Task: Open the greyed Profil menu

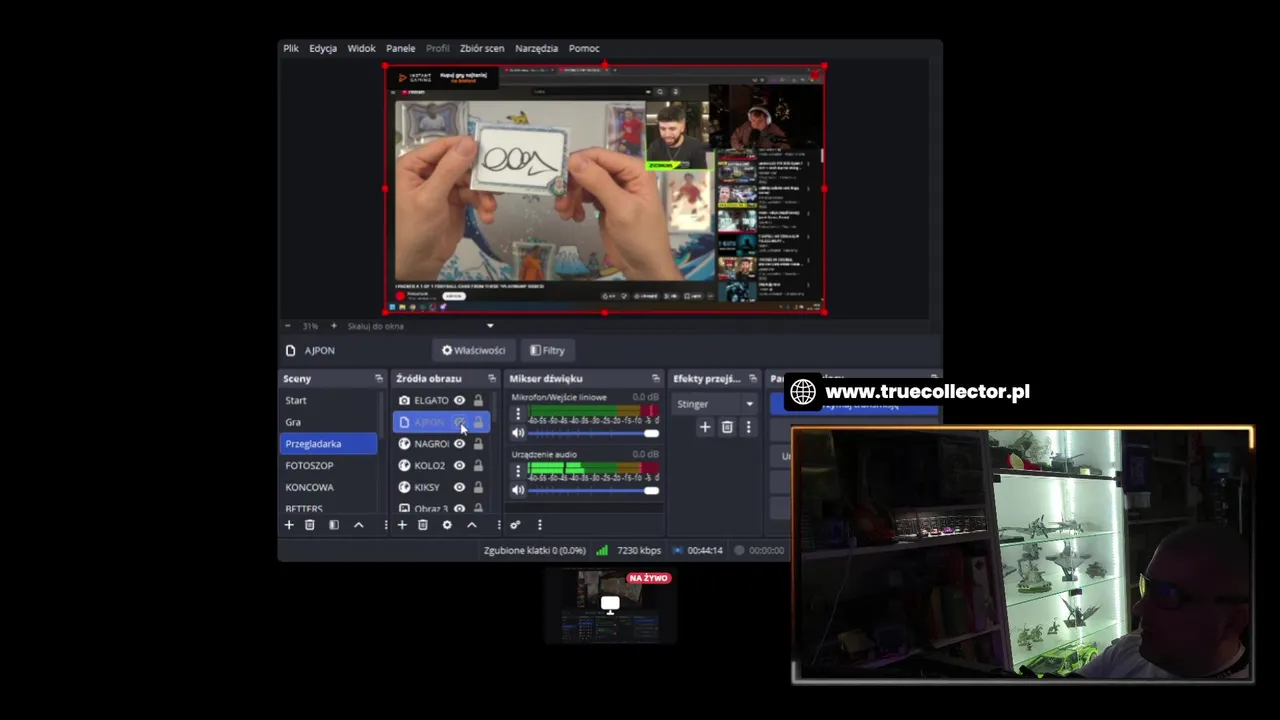Action: point(437,48)
